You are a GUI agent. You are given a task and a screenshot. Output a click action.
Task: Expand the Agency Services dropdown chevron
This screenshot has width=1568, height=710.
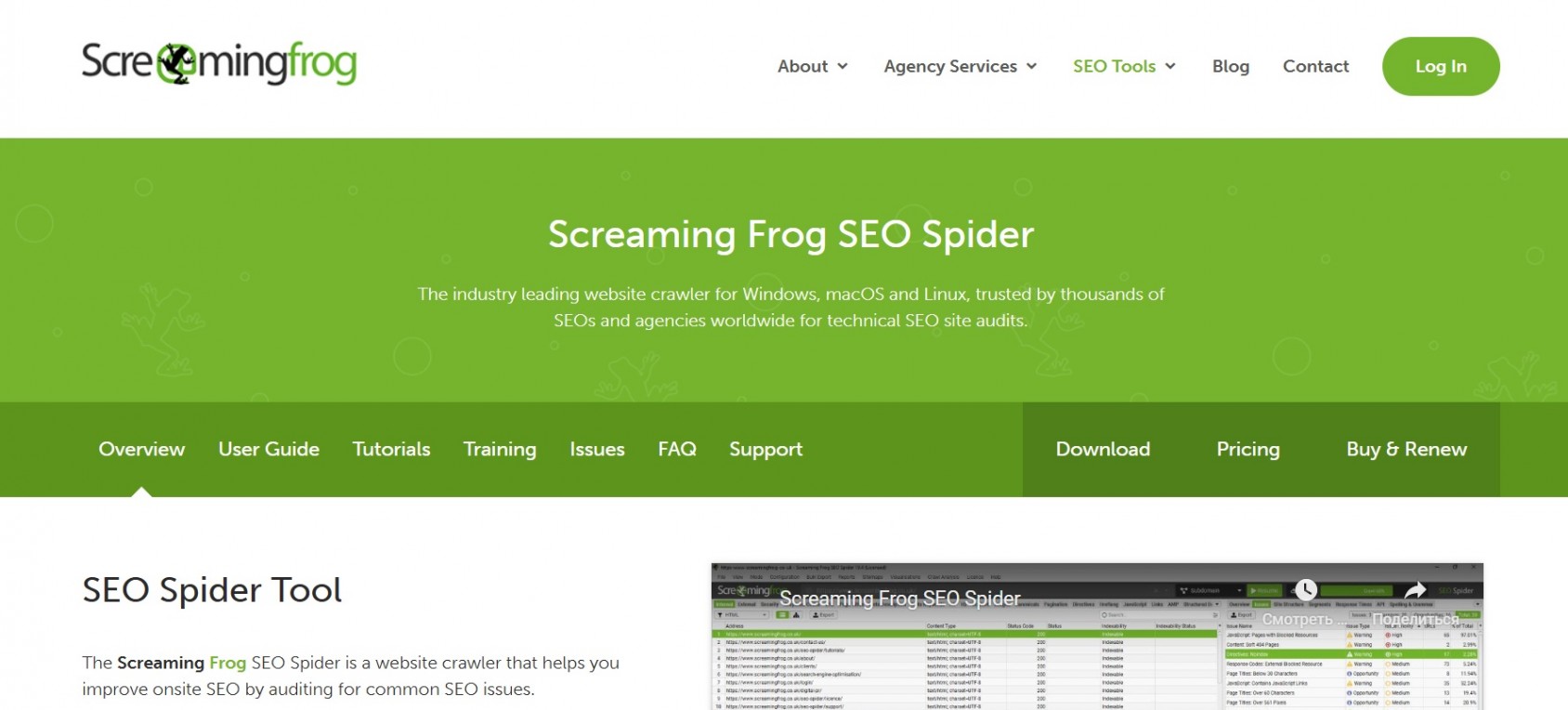[x=1031, y=66]
